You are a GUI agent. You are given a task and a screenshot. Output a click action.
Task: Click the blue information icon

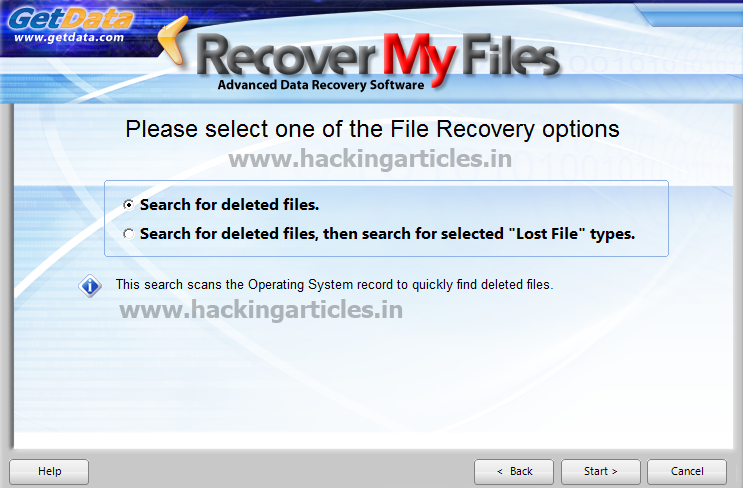[90, 286]
